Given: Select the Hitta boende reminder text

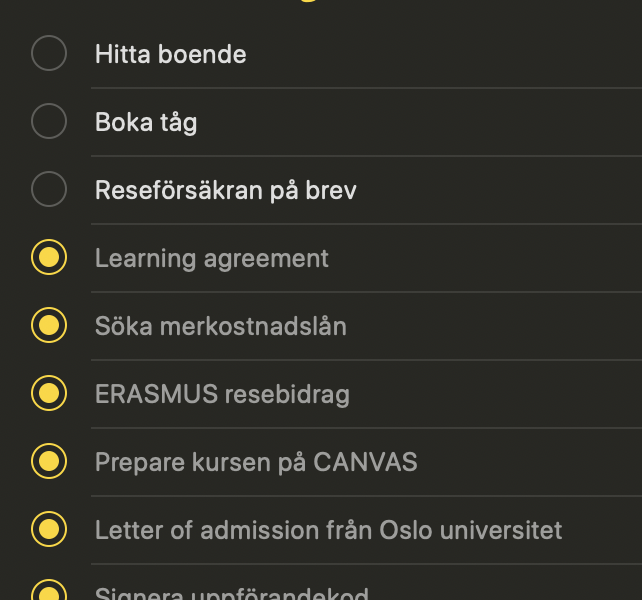Looking at the screenshot, I should click(x=171, y=54).
